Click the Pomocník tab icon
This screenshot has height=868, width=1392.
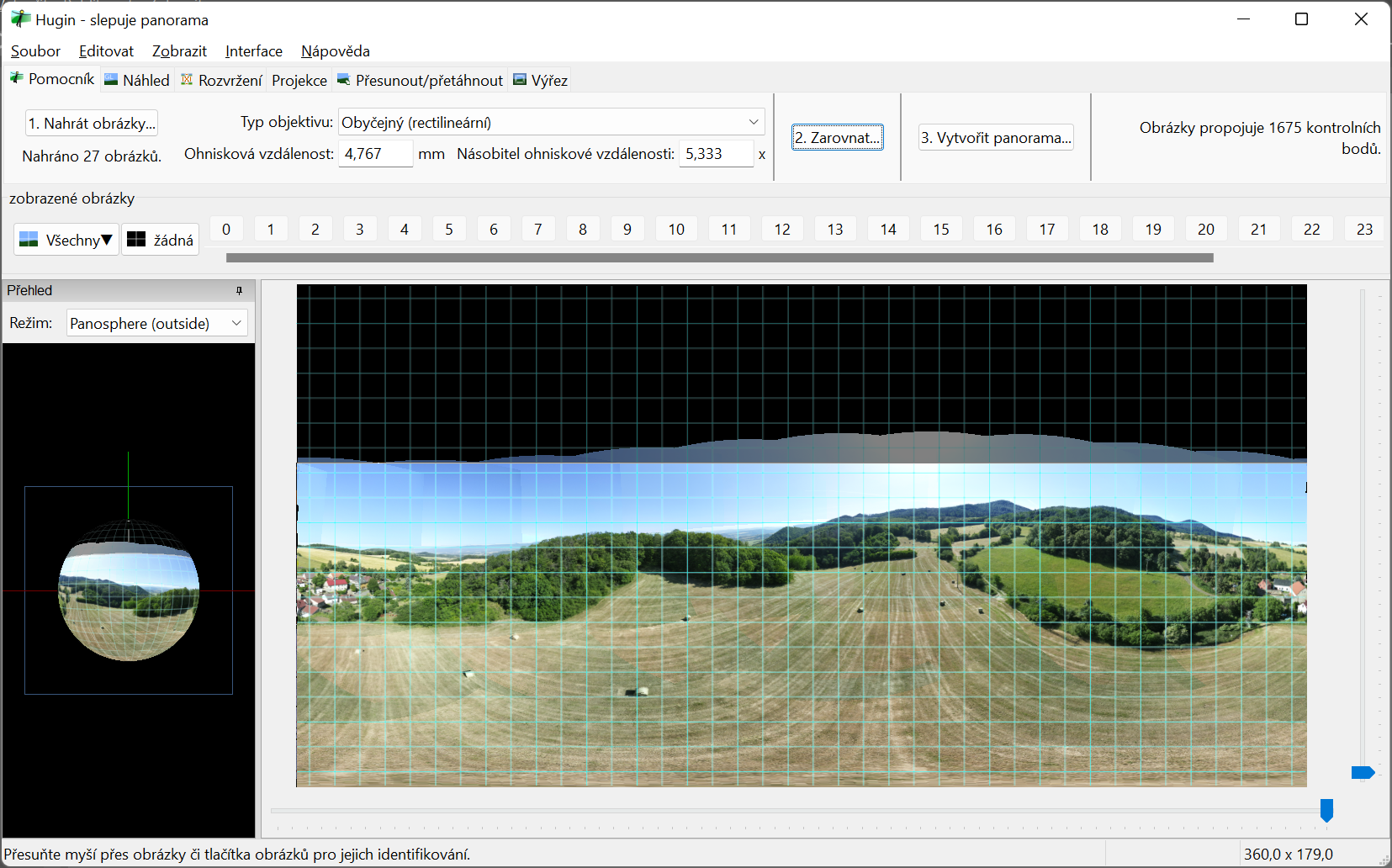(16, 78)
